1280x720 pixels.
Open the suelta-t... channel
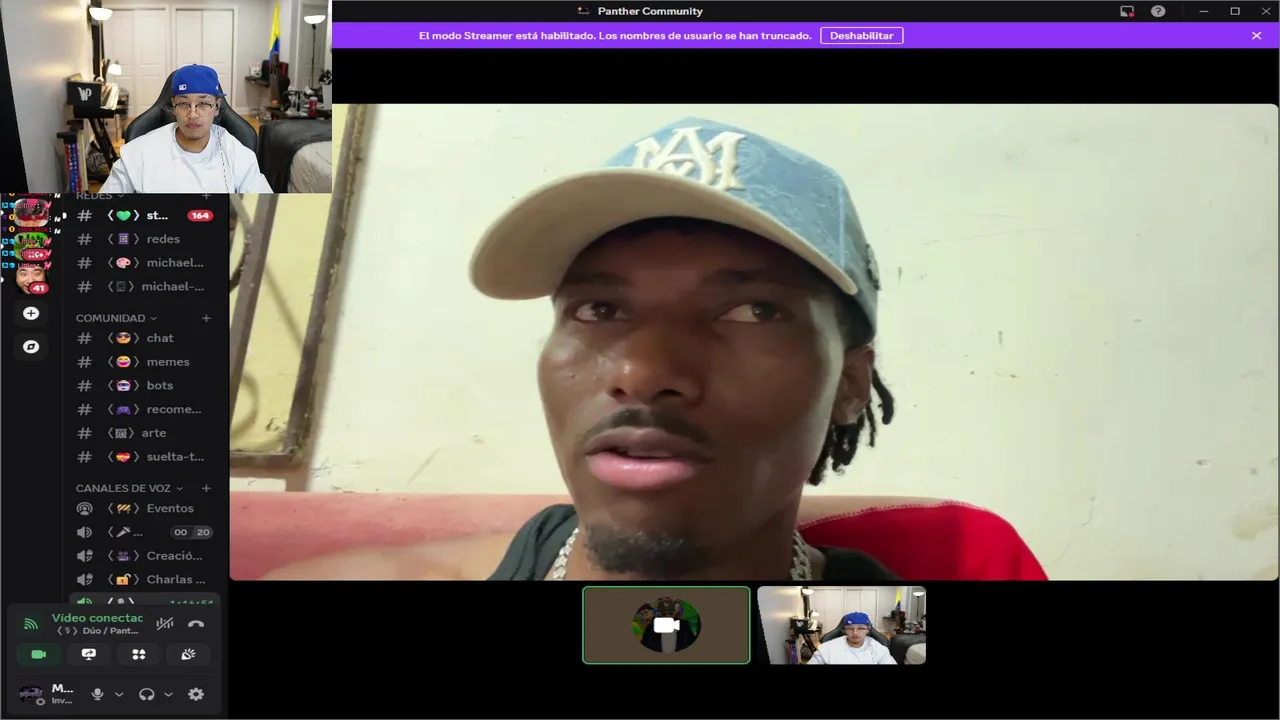pyautogui.click(x=145, y=456)
